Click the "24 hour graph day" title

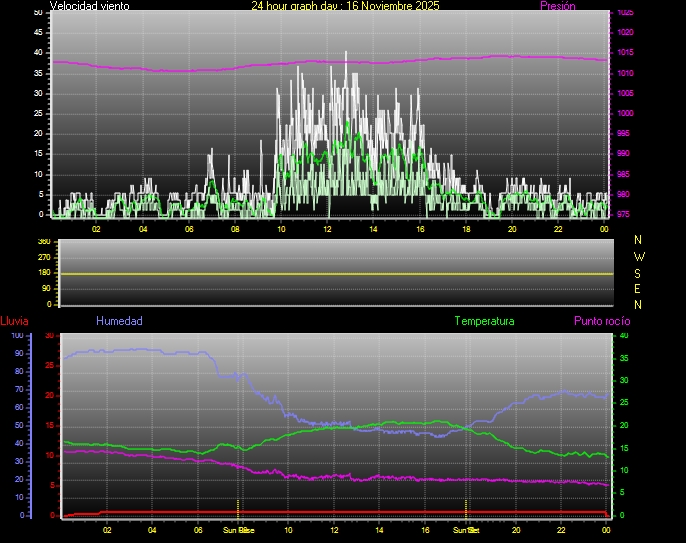click(x=345, y=6)
